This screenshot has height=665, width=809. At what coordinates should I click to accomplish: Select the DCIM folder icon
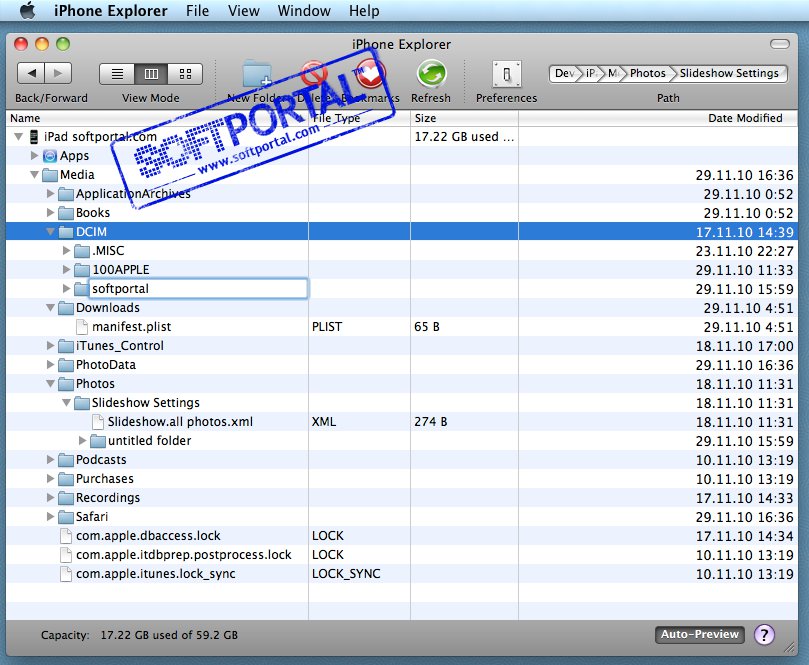pyautogui.click(x=66, y=232)
